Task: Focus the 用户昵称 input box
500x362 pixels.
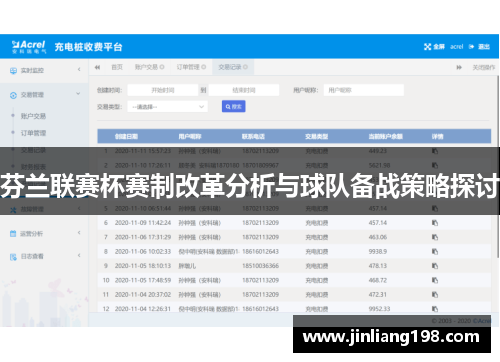Action: [364, 90]
